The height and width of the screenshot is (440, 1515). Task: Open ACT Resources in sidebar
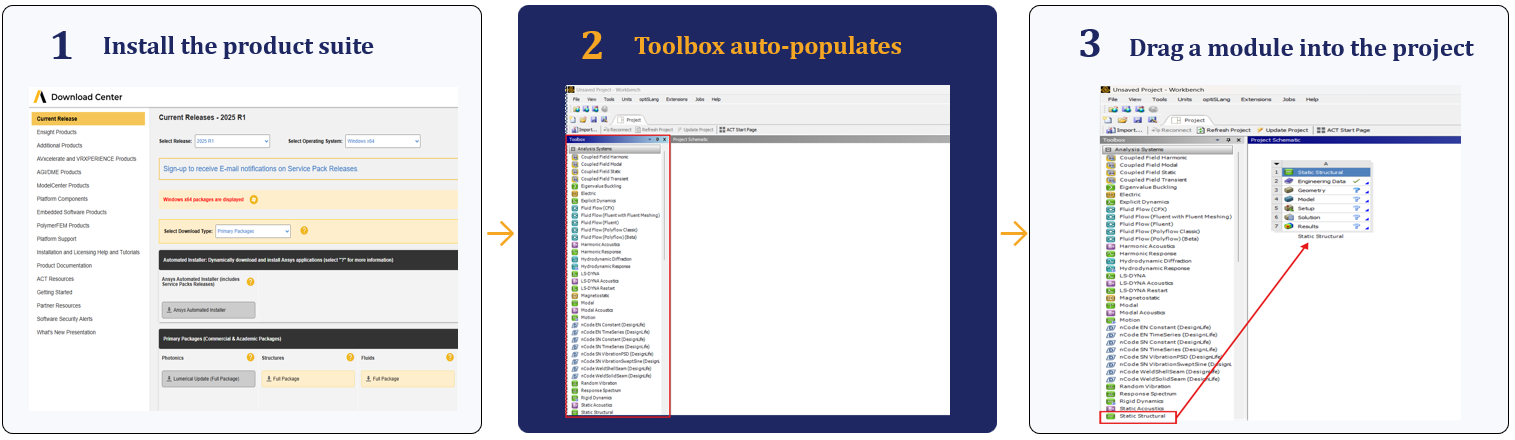55,279
